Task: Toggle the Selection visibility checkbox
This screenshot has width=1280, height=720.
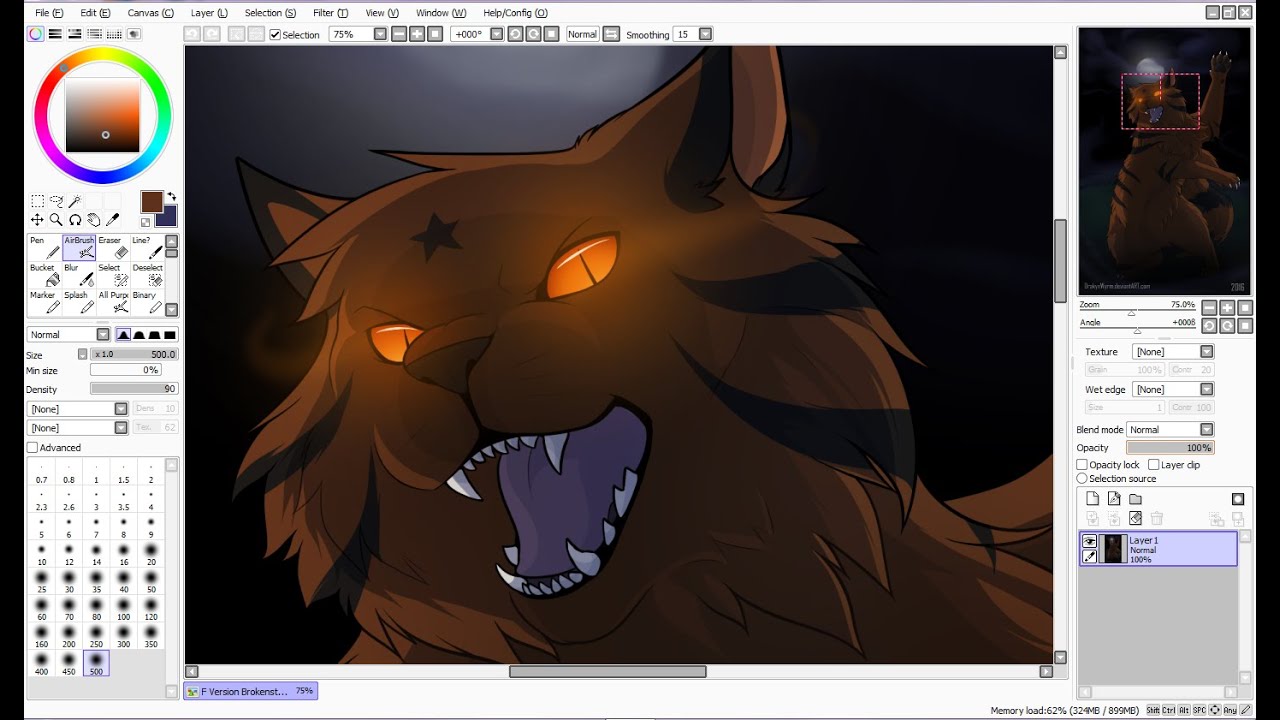Action: click(x=275, y=34)
